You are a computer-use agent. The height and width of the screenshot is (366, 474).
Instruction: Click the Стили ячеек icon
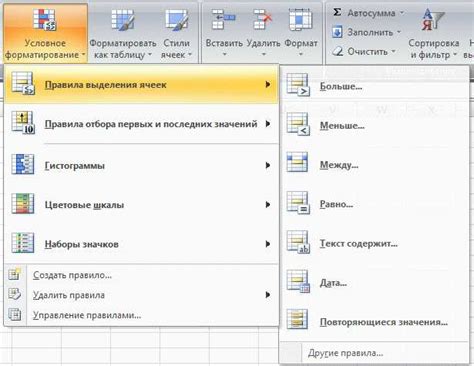[177, 20]
